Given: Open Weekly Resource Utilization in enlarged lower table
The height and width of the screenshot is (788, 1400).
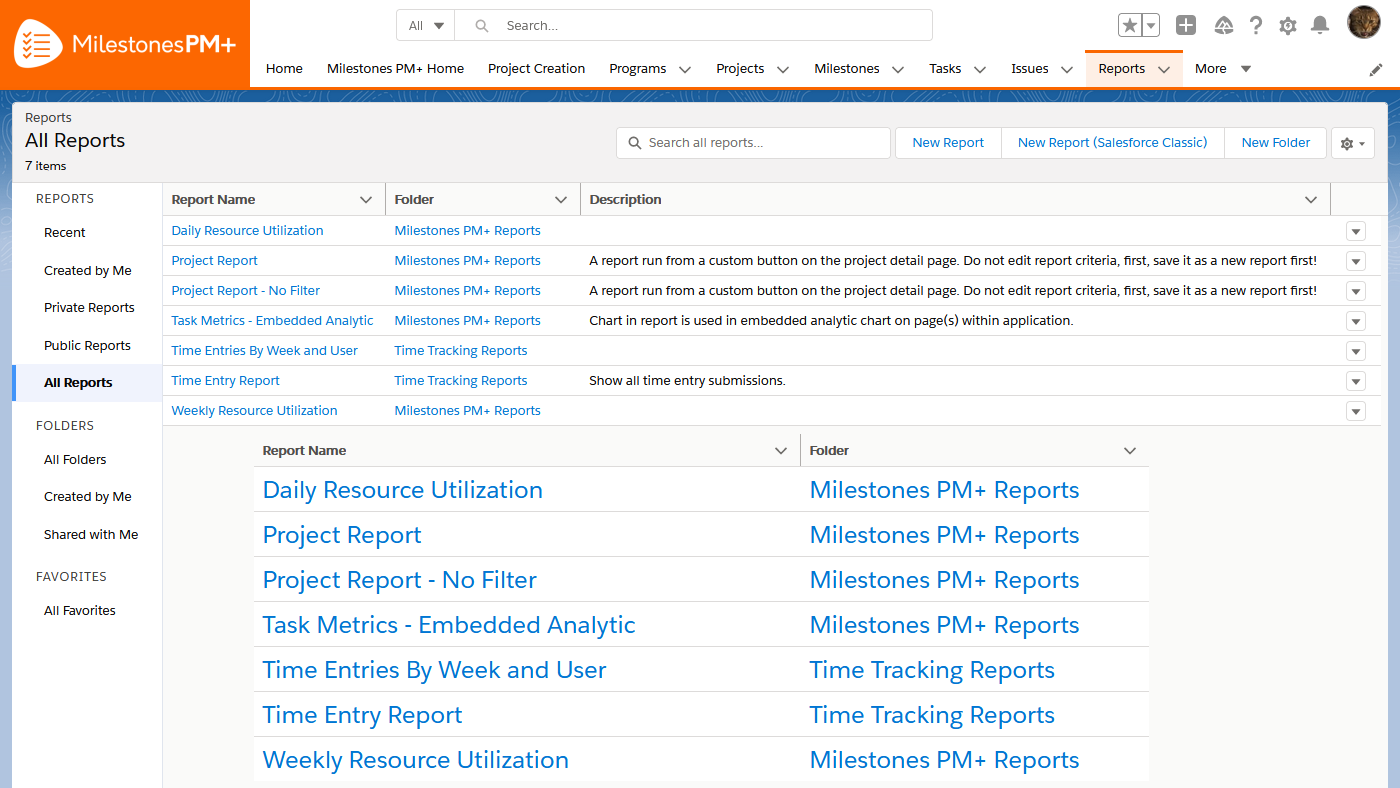Looking at the screenshot, I should (x=415, y=760).
